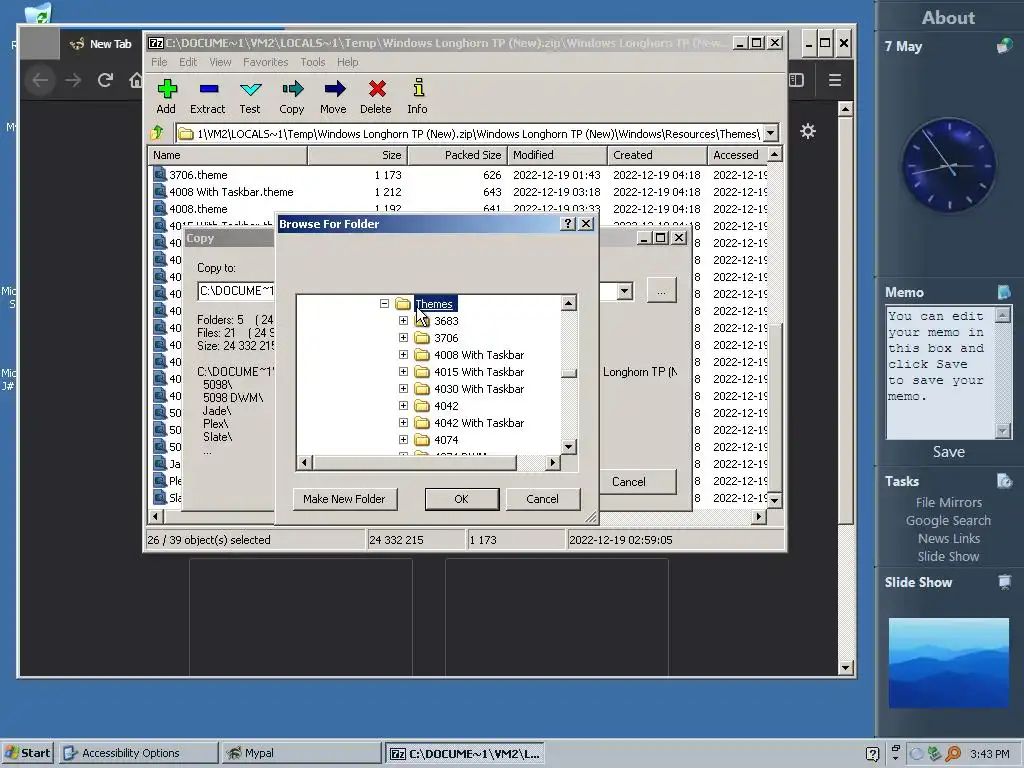The width and height of the screenshot is (1024, 768).
Task: Click the Forward arrow in Mypal
Action: [x=73, y=80]
